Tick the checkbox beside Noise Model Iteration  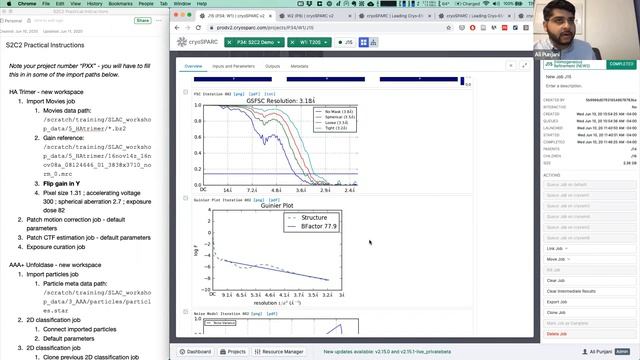click(x=185, y=312)
